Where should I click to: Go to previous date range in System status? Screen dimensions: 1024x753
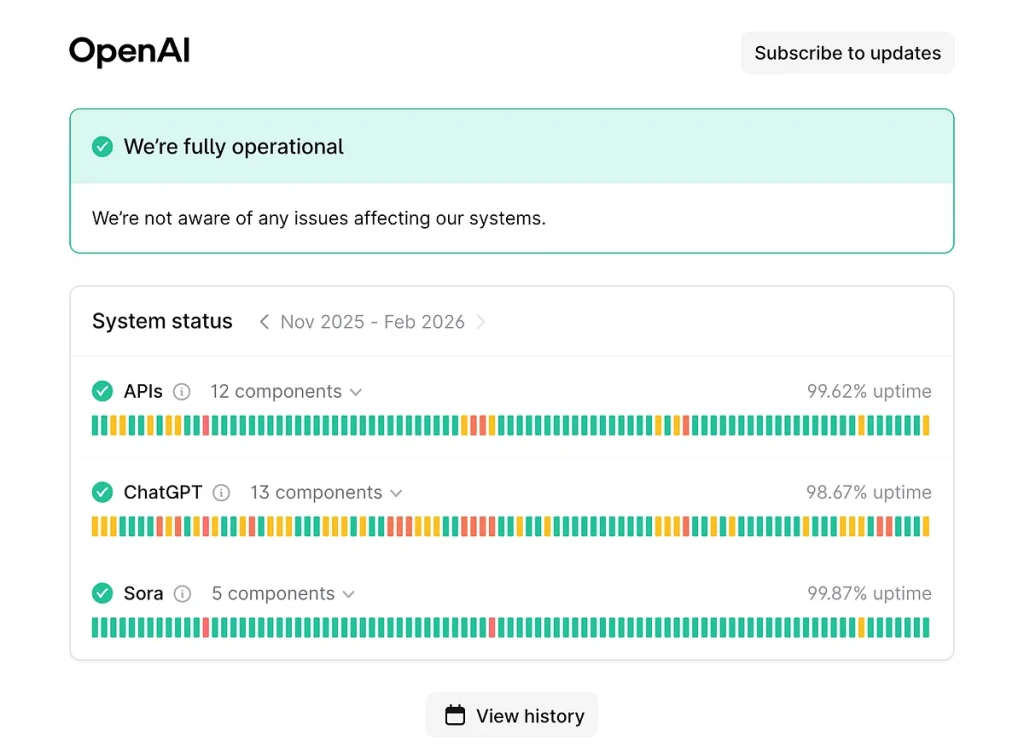coord(264,322)
